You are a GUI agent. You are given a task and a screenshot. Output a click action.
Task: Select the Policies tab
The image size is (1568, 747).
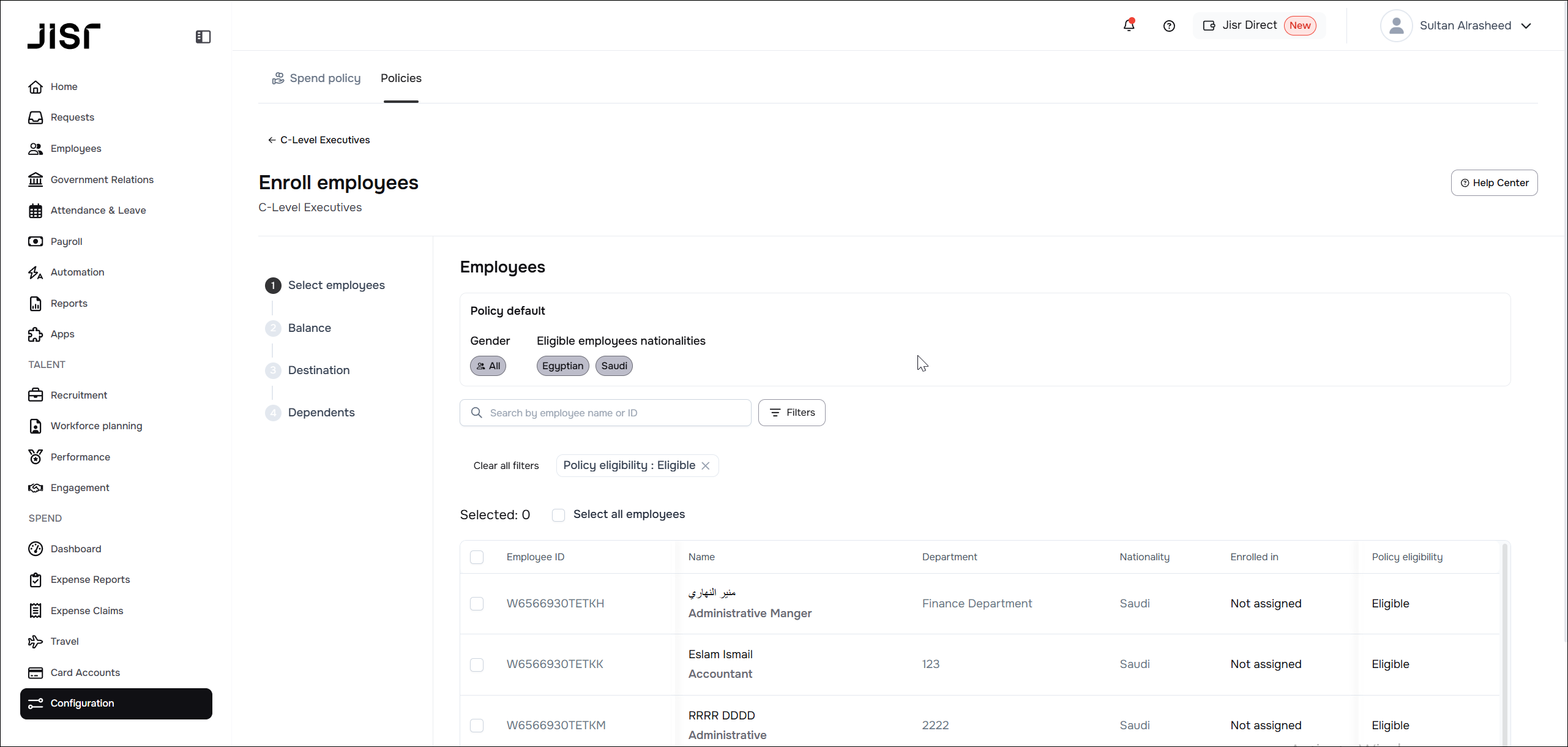coord(401,78)
